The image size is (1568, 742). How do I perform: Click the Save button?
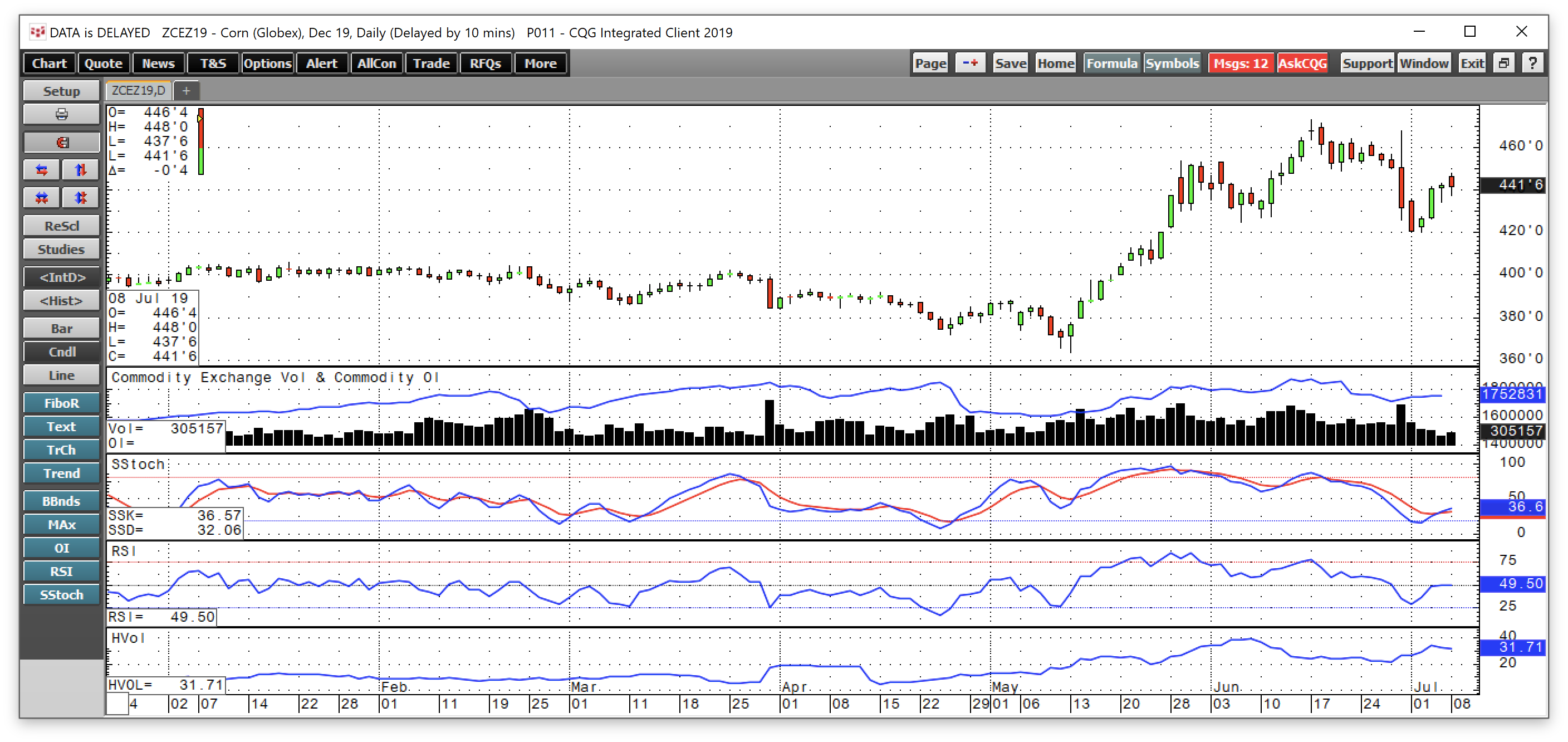tap(1011, 64)
